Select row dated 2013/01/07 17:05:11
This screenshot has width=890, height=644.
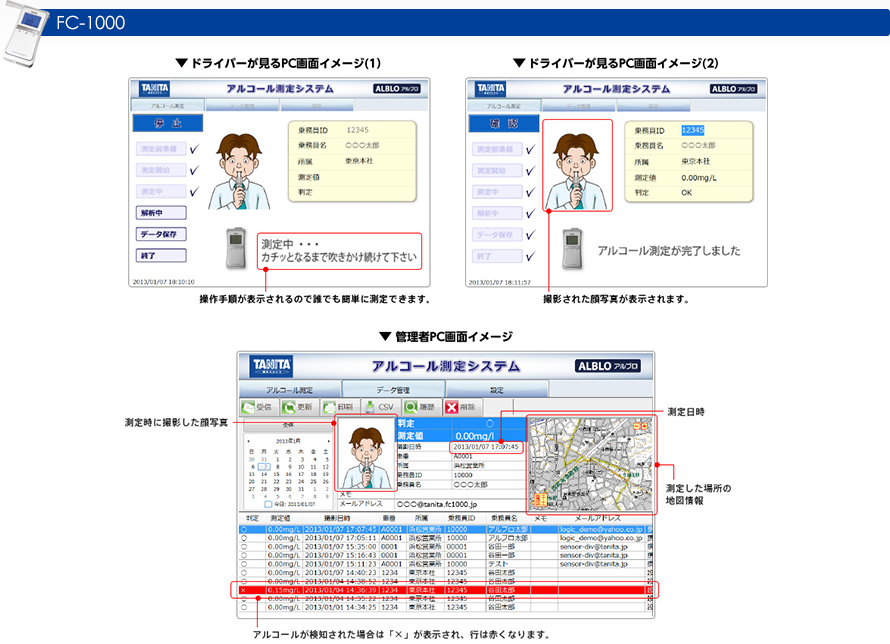tap(445, 538)
